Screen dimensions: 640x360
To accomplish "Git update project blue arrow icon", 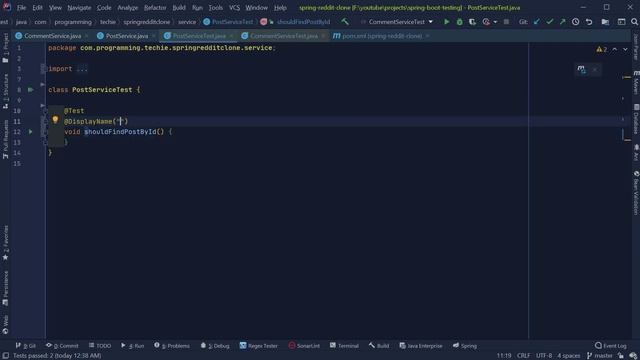I will point(537,22).
